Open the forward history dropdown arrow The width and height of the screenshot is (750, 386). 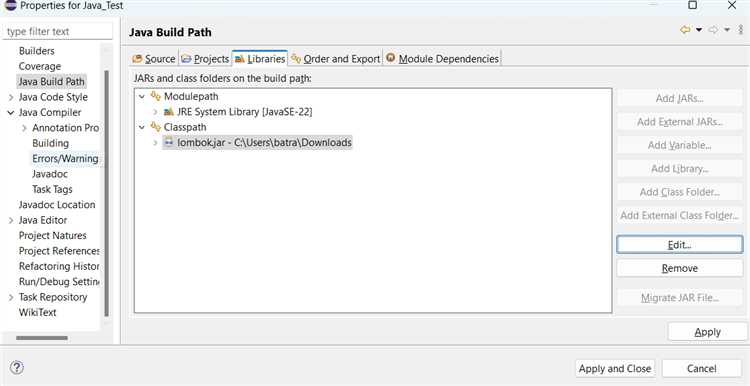coord(727,30)
